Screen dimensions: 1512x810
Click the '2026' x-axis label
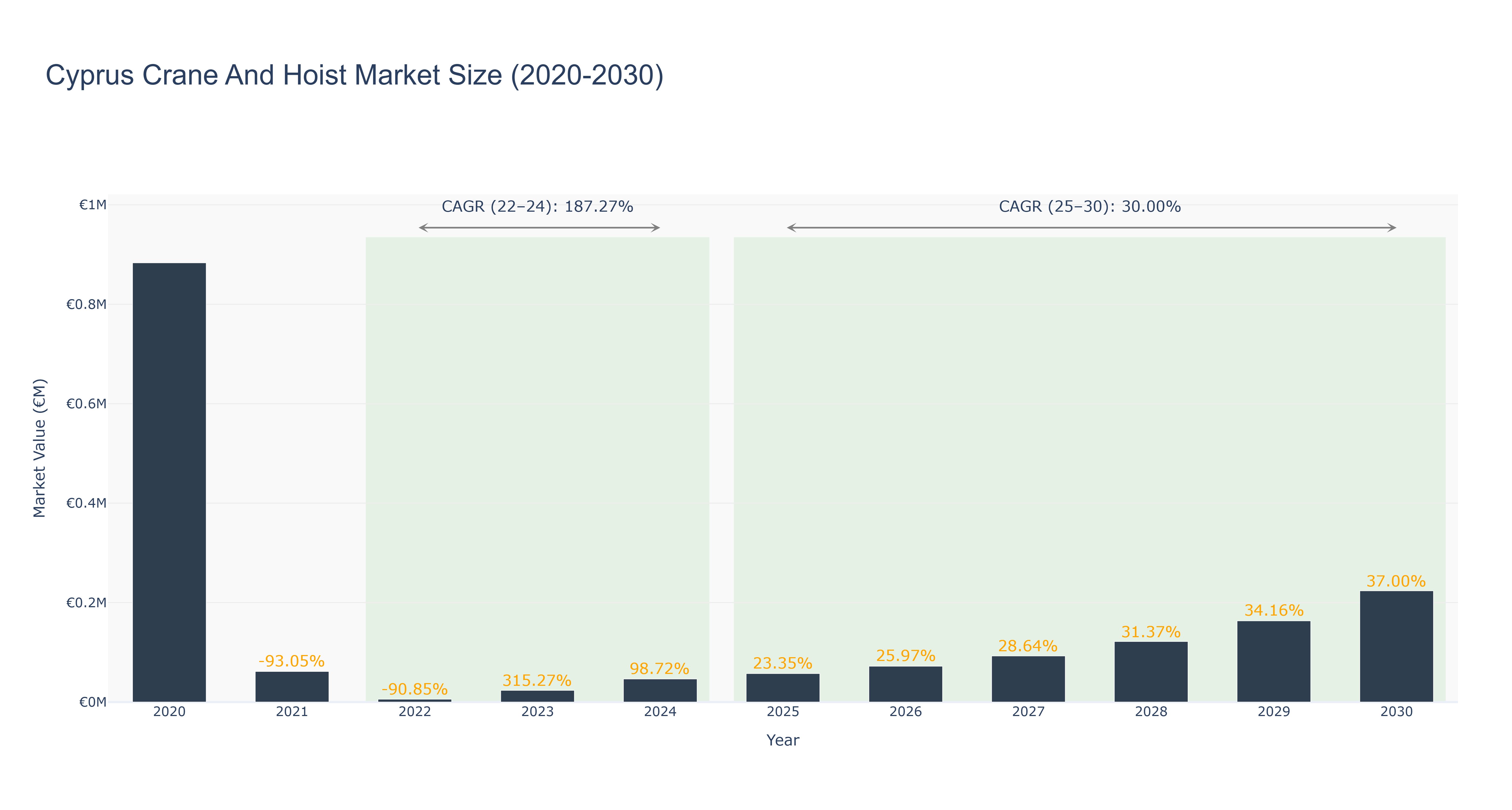click(906, 712)
